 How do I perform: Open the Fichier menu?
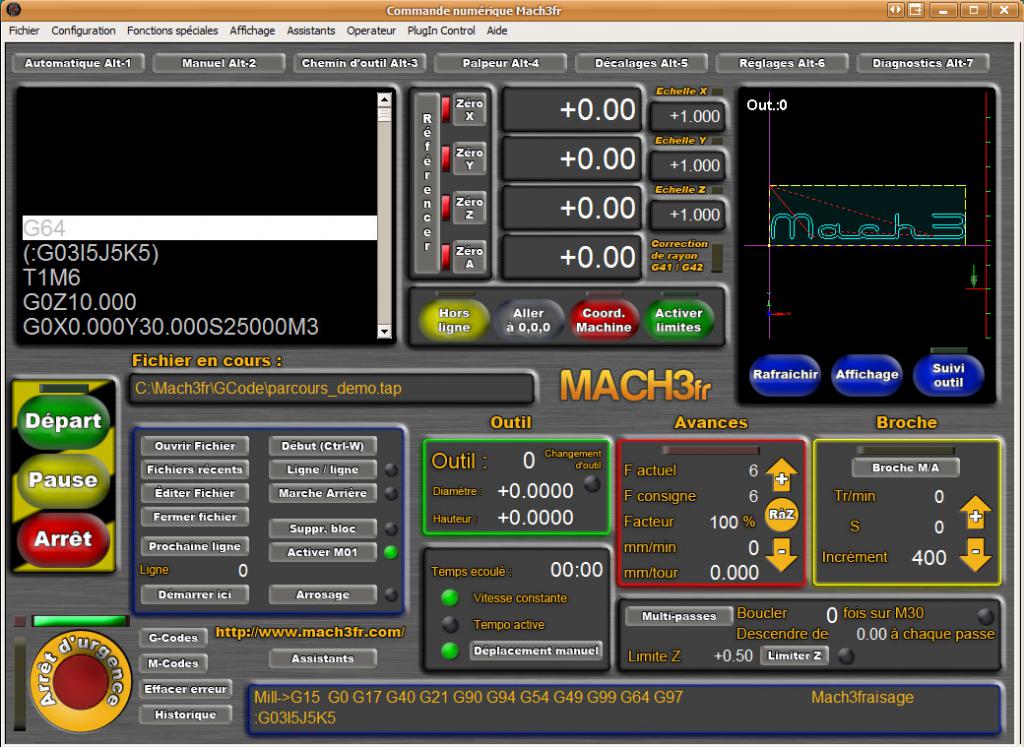point(24,31)
